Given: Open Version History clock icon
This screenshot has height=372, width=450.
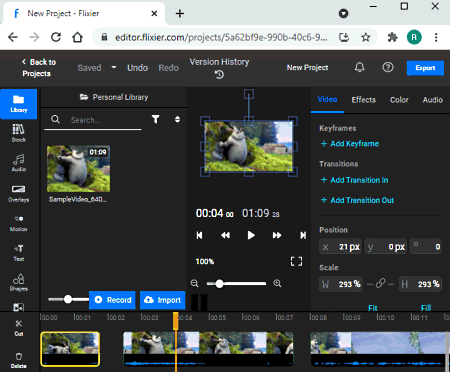Looking at the screenshot, I should point(219,75).
